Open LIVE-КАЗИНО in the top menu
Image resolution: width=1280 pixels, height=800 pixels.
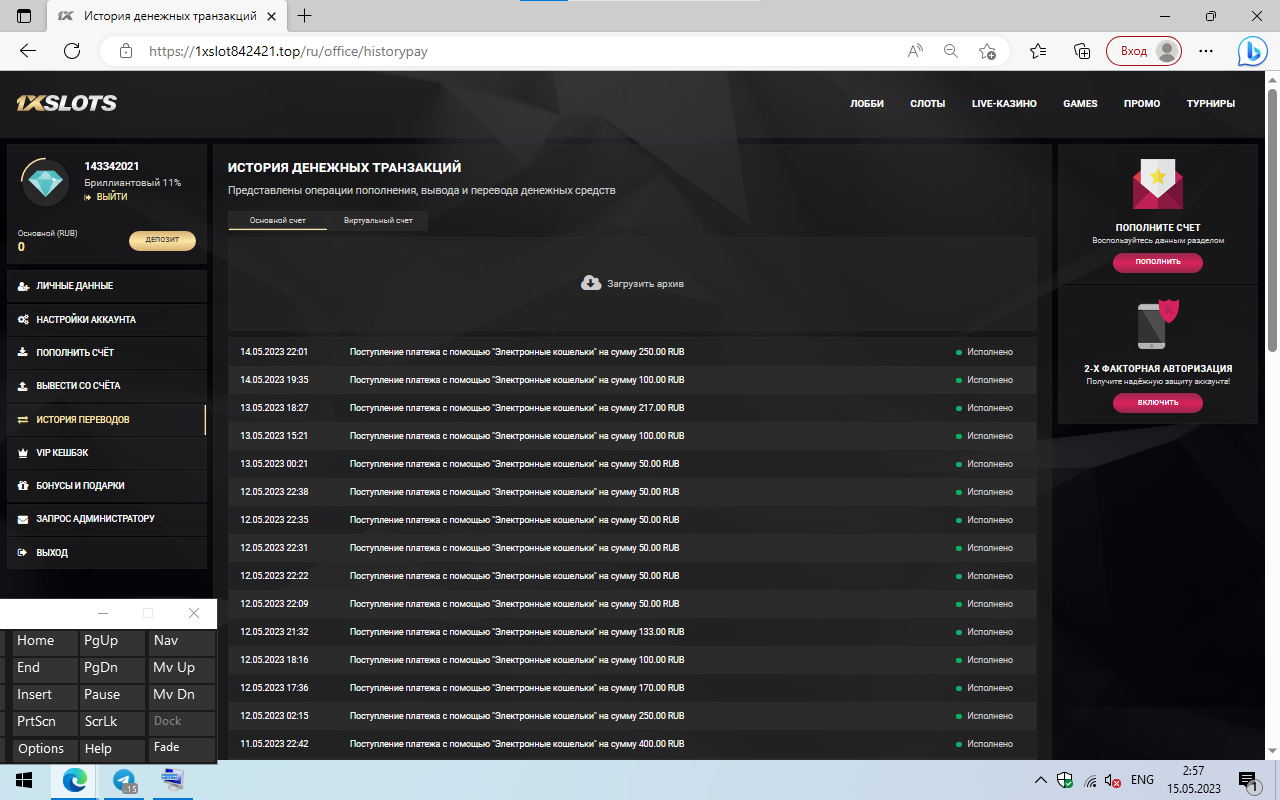1004,104
